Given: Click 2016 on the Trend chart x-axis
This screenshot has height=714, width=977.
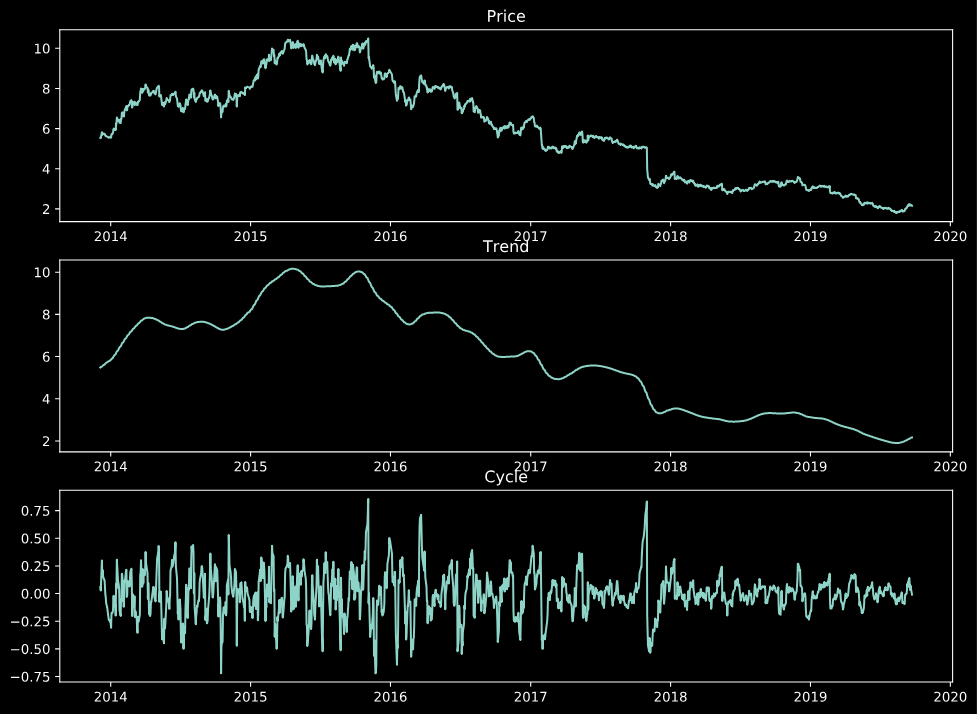Looking at the screenshot, I should pos(390,467).
